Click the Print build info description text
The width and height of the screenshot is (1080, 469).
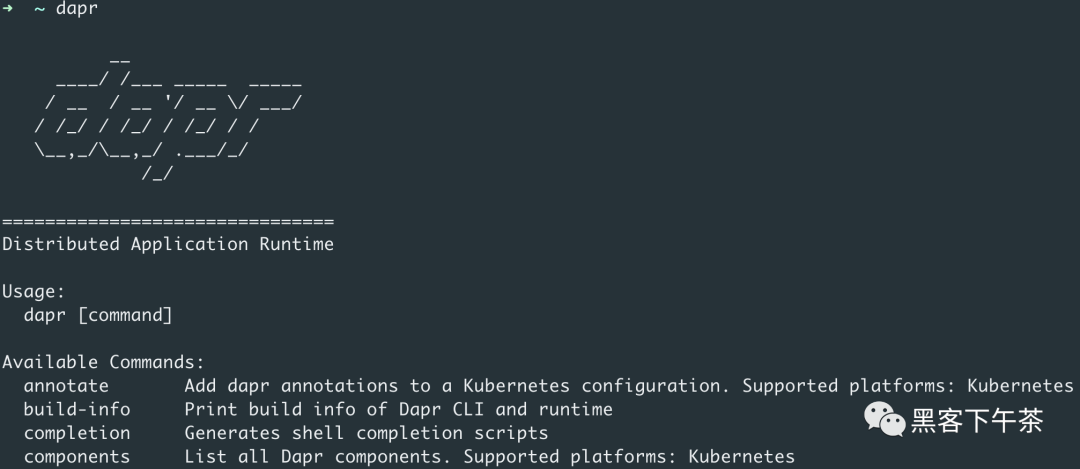(x=398, y=409)
